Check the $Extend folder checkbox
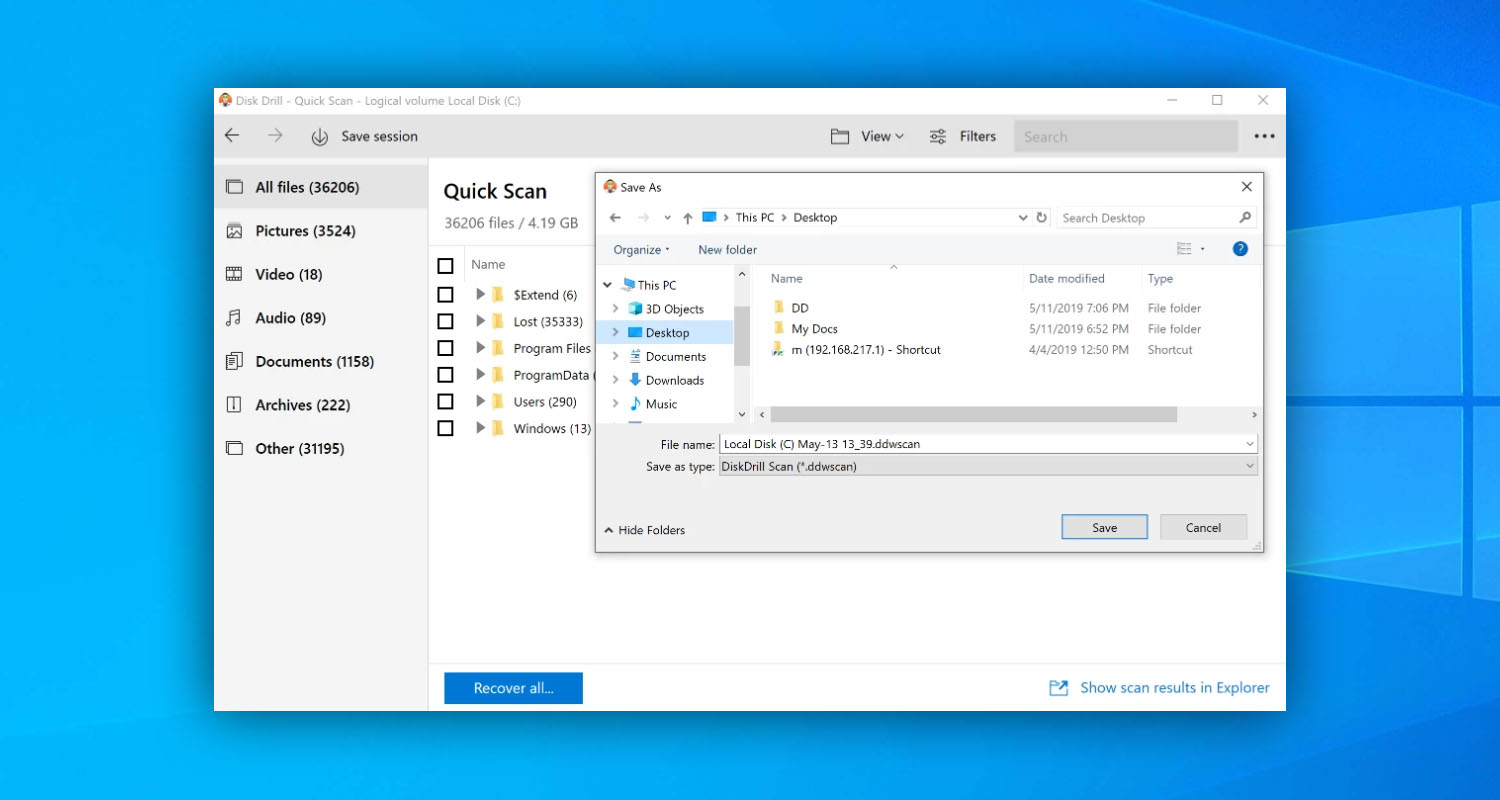This screenshot has width=1500, height=800. pyautogui.click(x=446, y=295)
